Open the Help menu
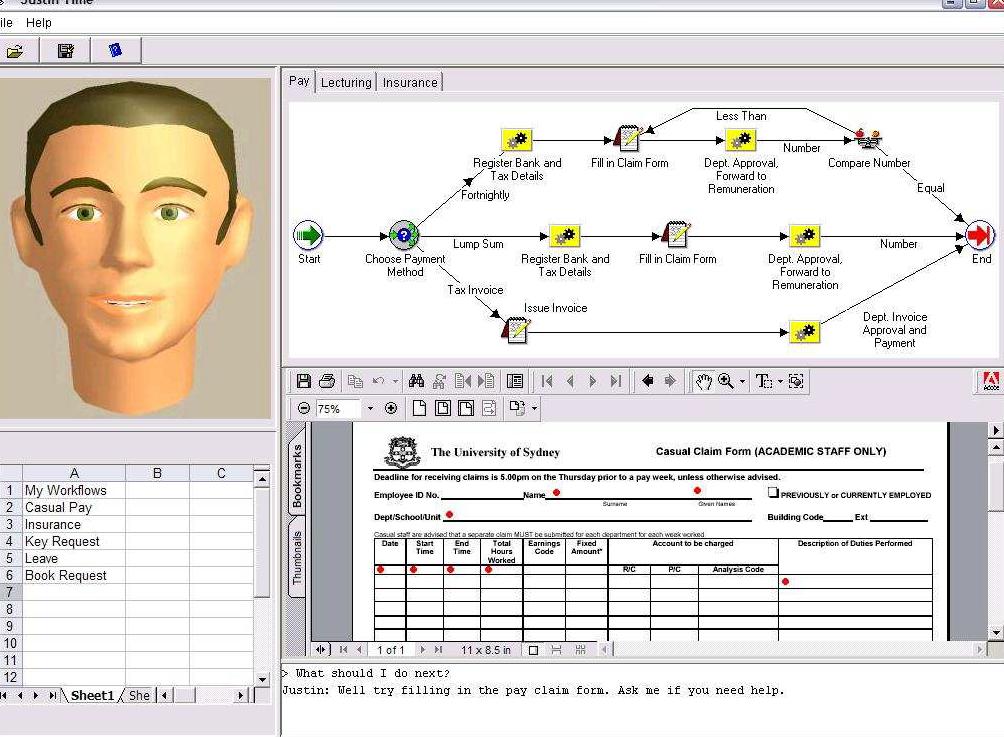The height and width of the screenshot is (737, 1004). [38, 23]
